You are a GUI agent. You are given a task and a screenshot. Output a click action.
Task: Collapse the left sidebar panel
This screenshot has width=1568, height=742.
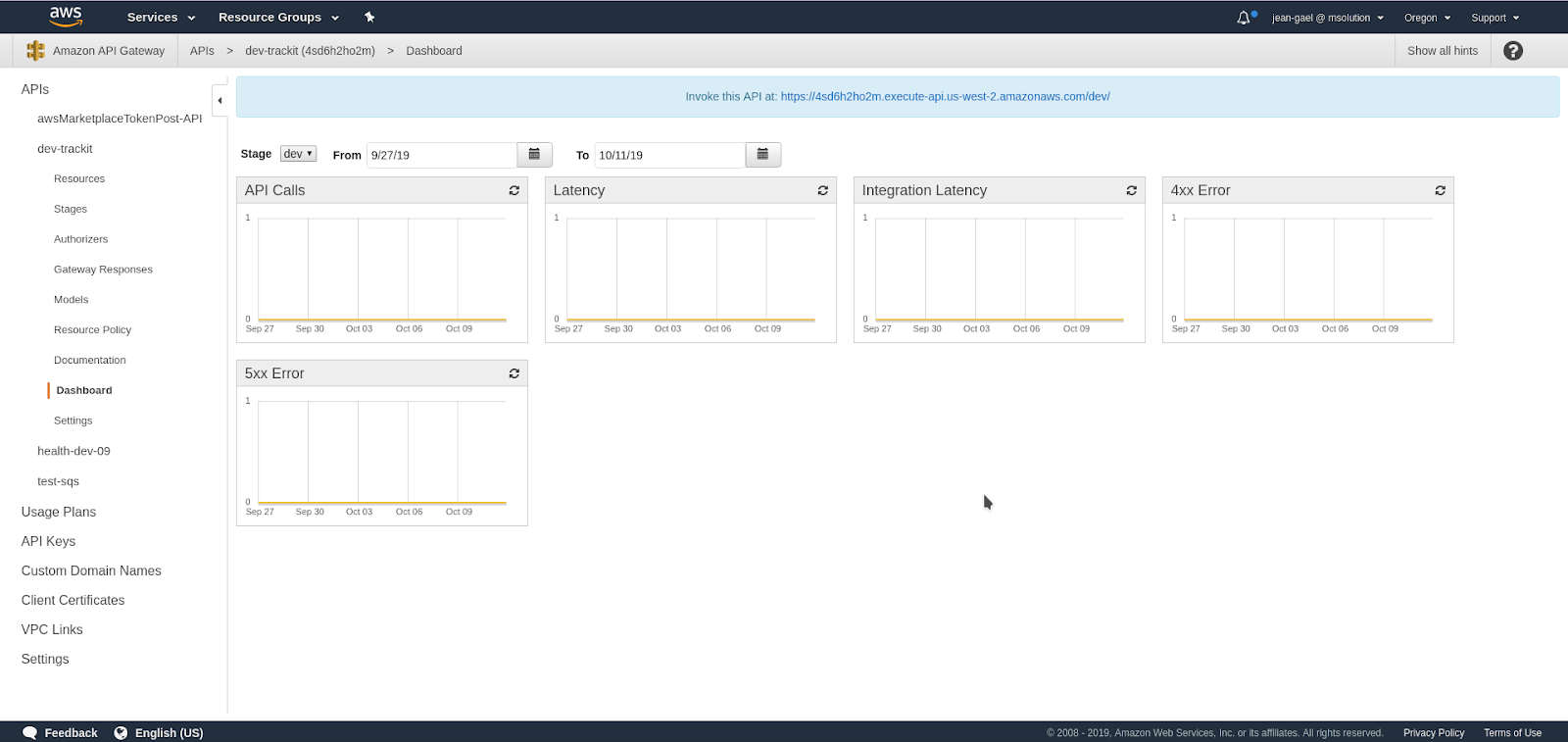(220, 100)
